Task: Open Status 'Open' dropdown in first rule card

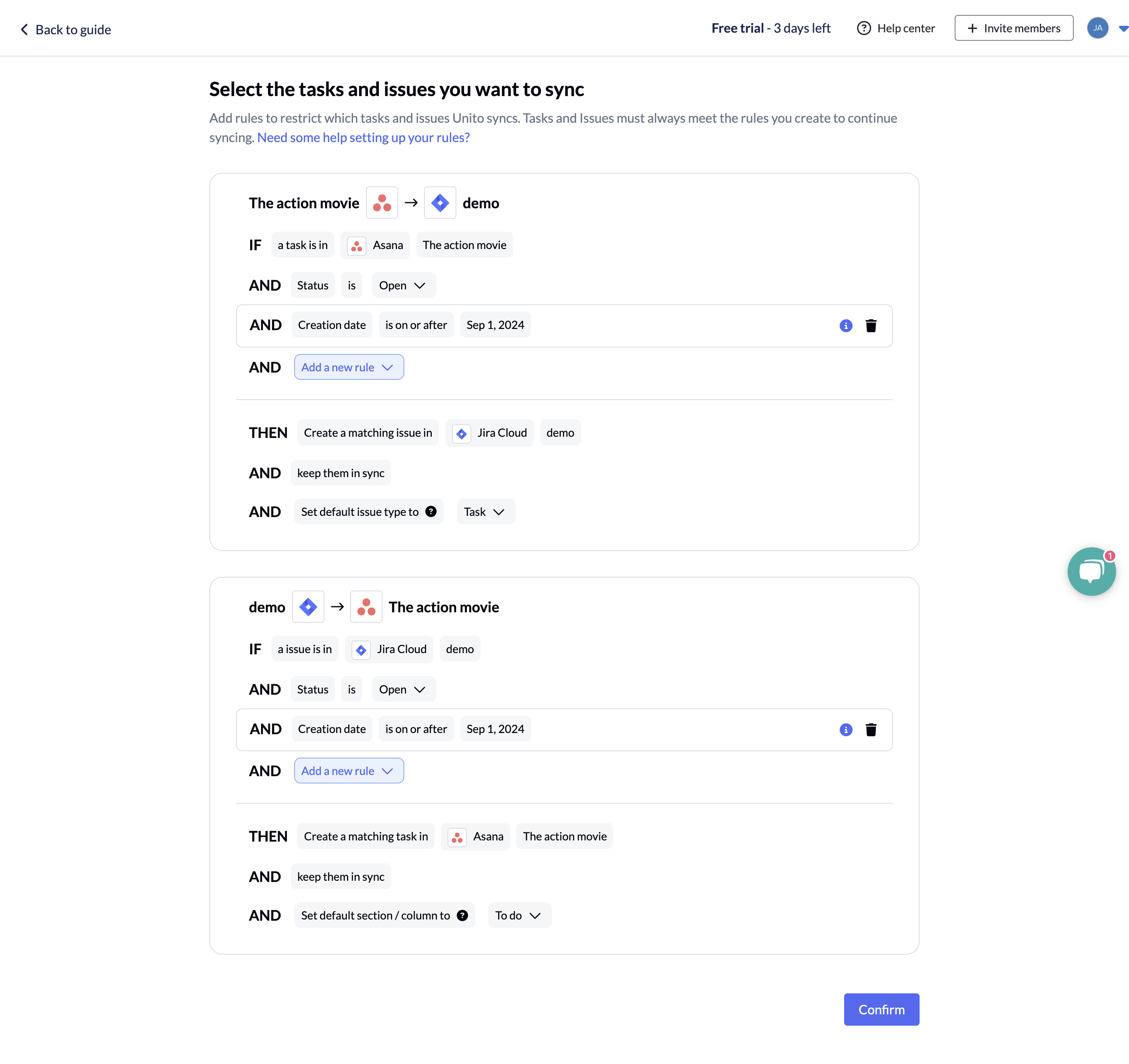Action: pyautogui.click(x=403, y=285)
